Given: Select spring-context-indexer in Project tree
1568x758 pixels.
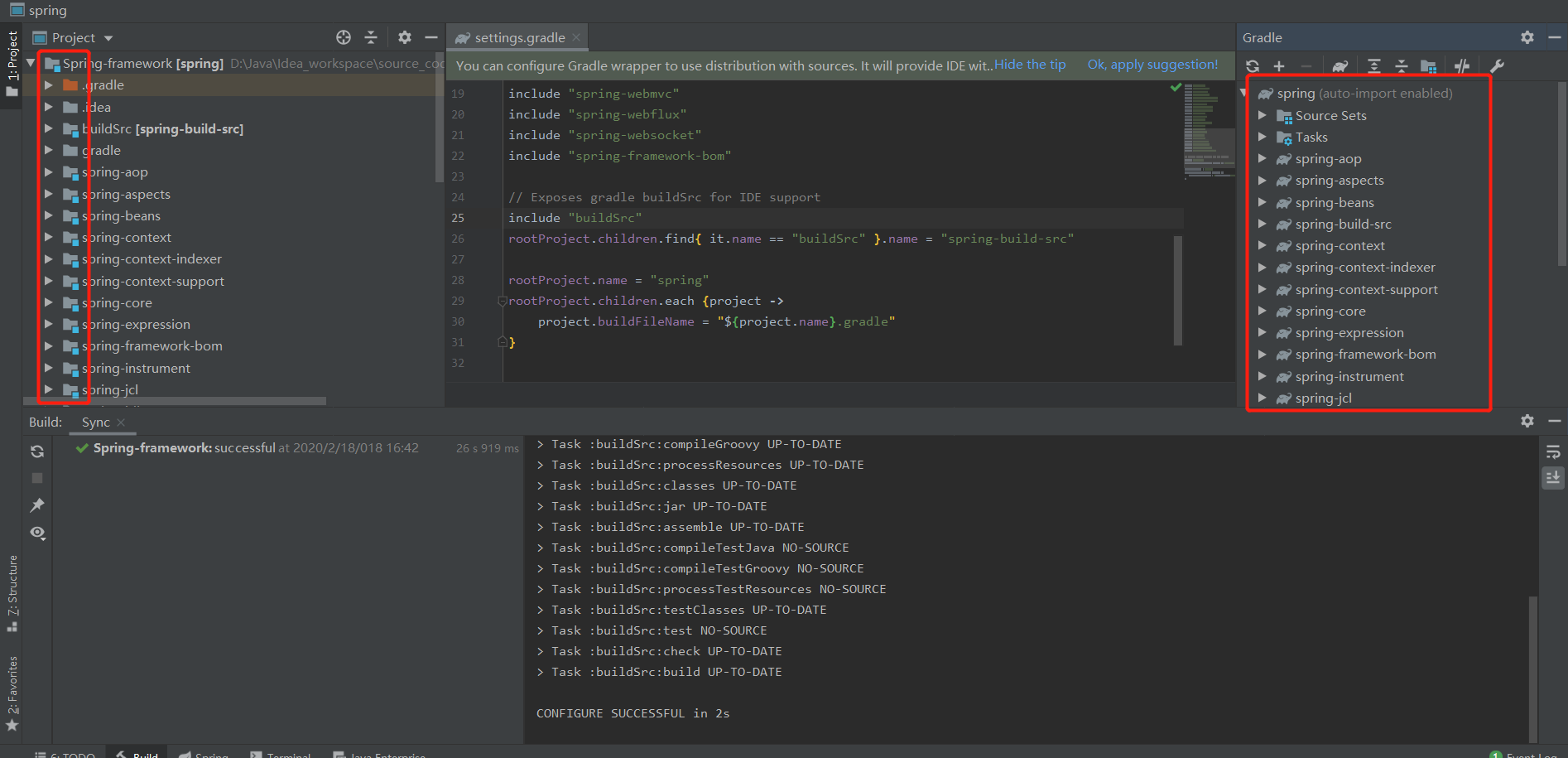Looking at the screenshot, I should pyautogui.click(x=152, y=259).
